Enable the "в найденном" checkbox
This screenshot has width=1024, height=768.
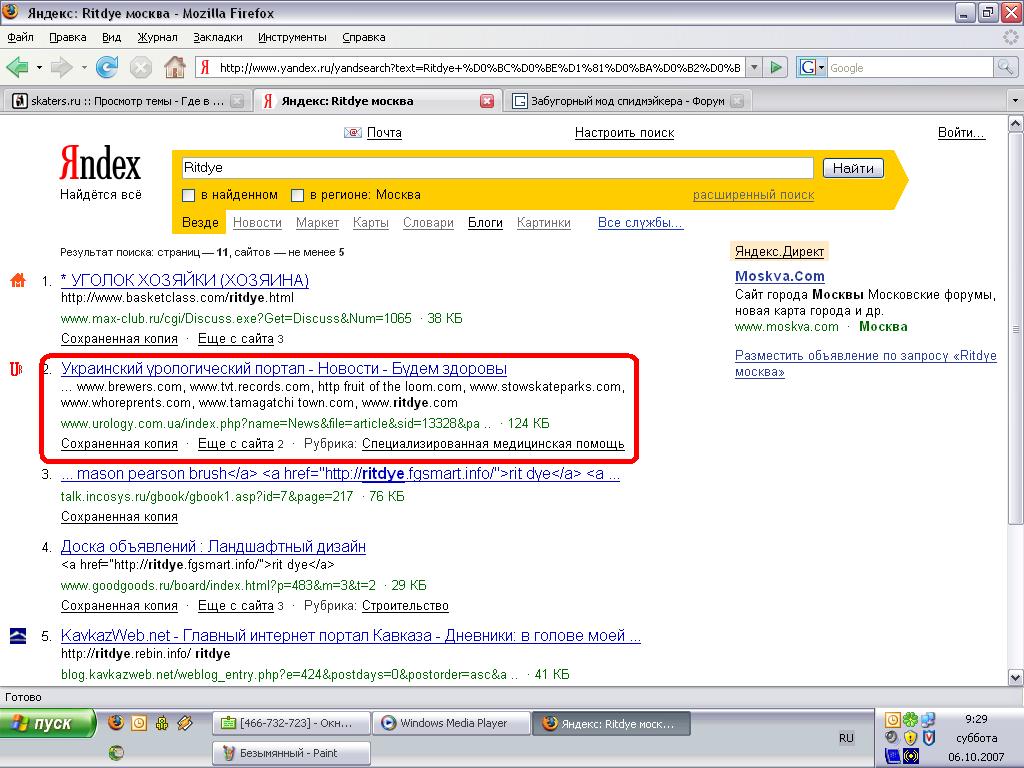tap(189, 195)
